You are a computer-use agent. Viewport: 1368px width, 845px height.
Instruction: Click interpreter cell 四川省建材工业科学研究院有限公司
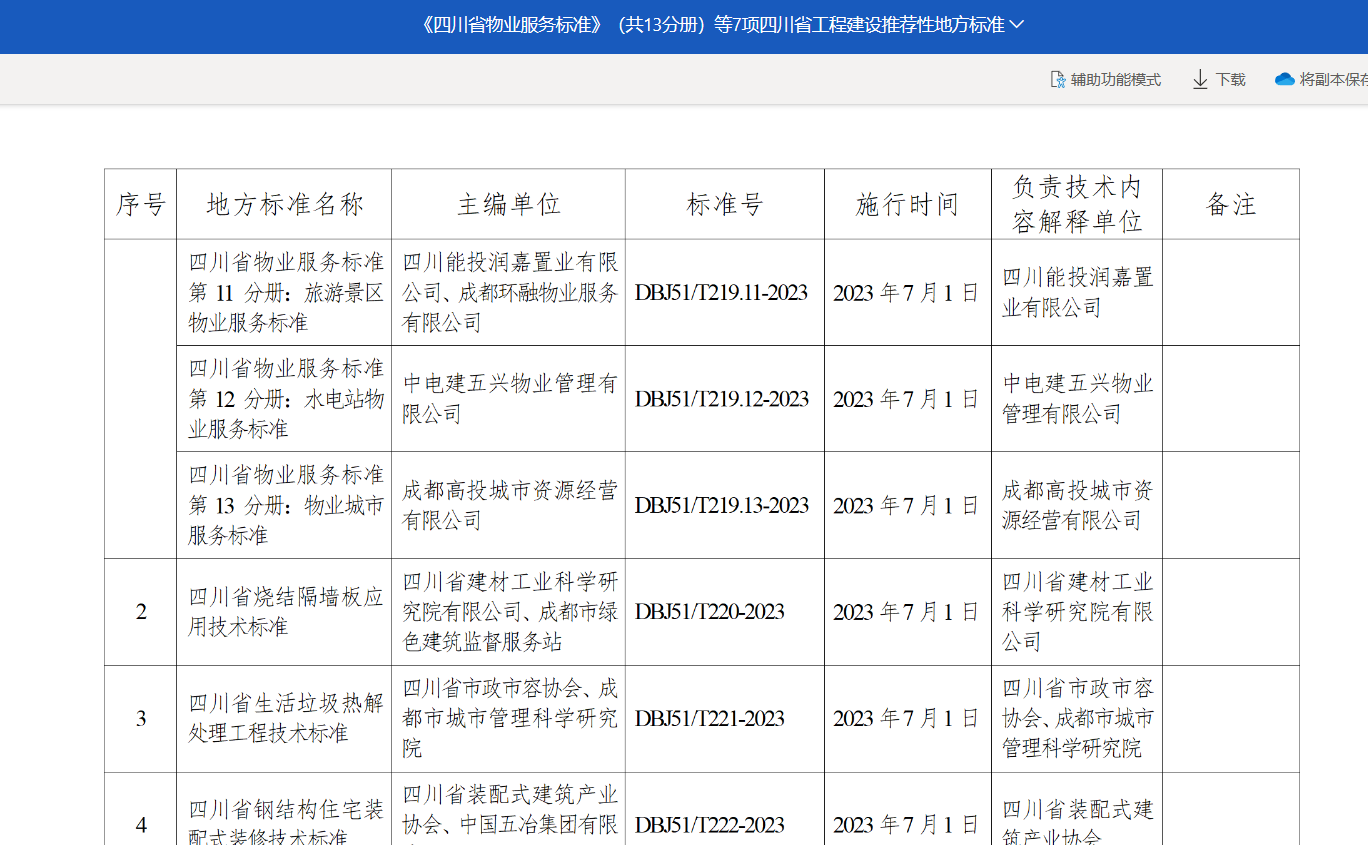[1077, 612]
